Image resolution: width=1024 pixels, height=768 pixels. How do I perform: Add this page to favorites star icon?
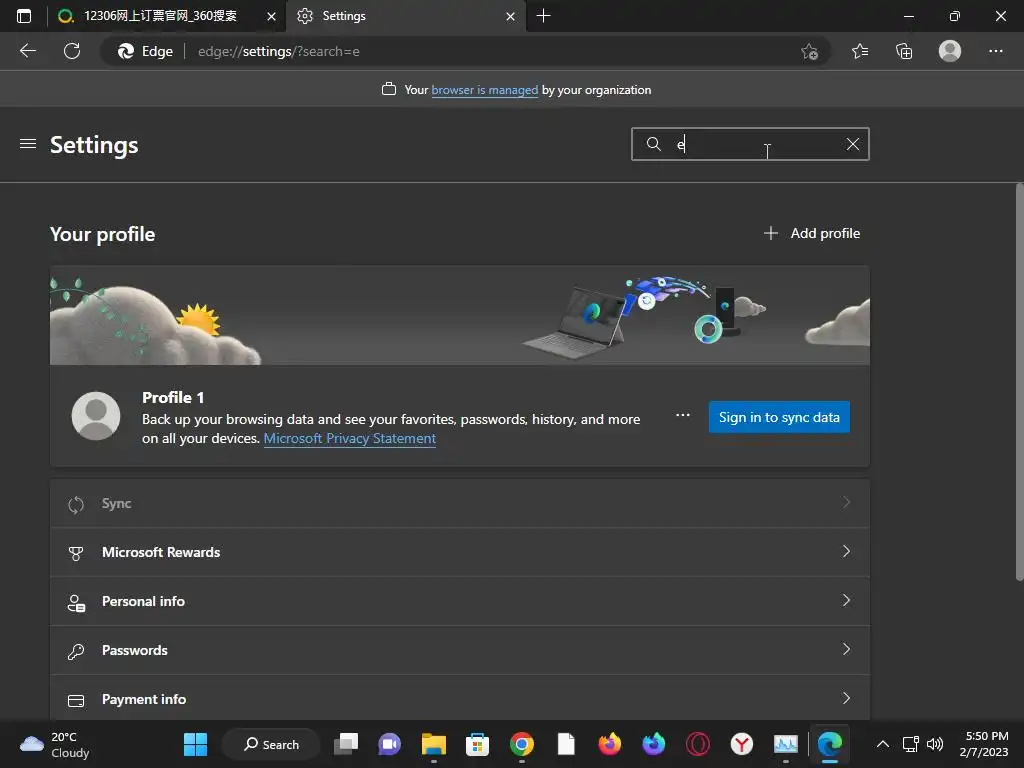coord(809,51)
